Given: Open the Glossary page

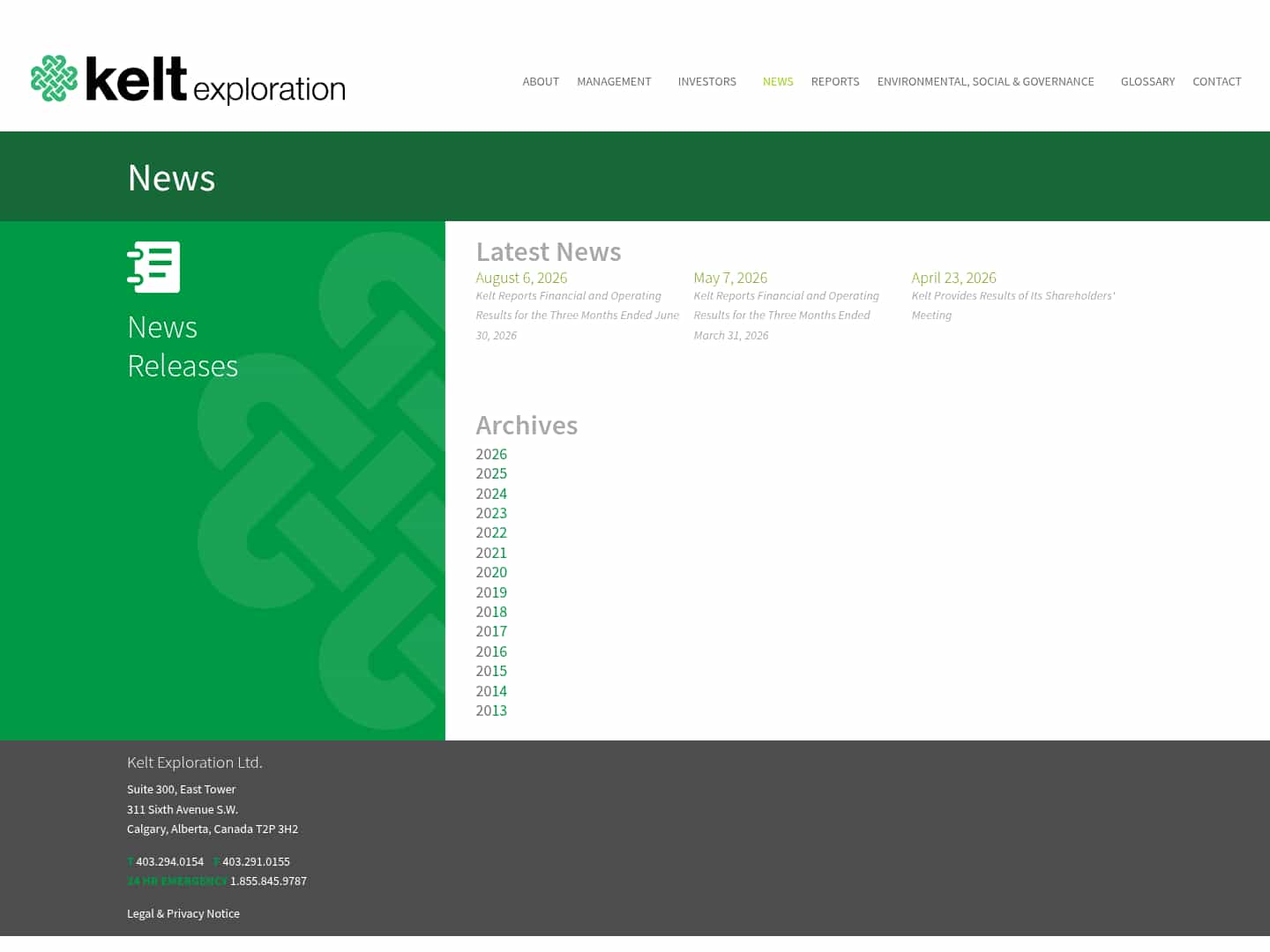Looking at the screenshot, I should (1147, 81).
